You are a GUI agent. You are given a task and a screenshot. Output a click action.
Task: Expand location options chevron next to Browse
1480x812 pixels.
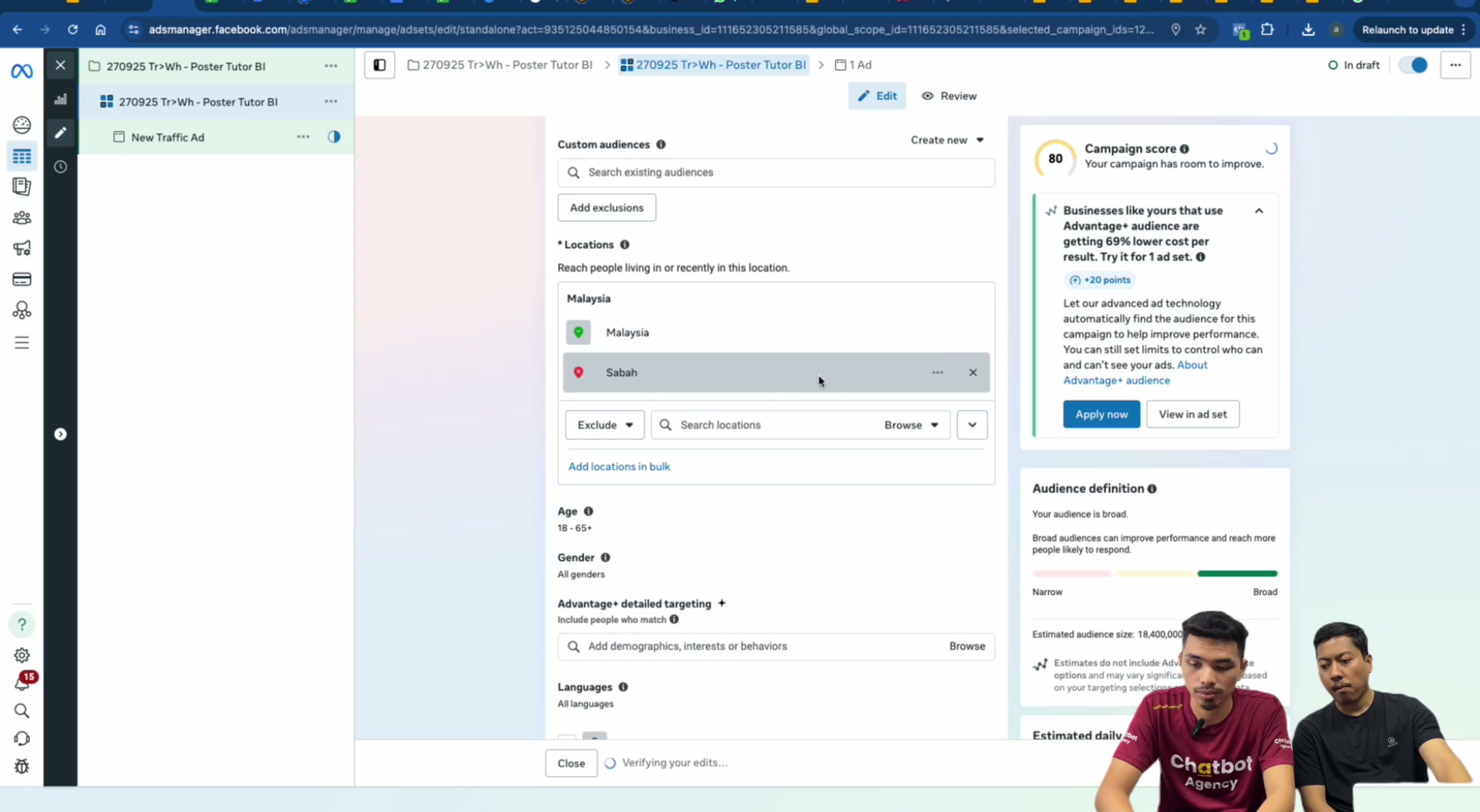coord(972,425)
